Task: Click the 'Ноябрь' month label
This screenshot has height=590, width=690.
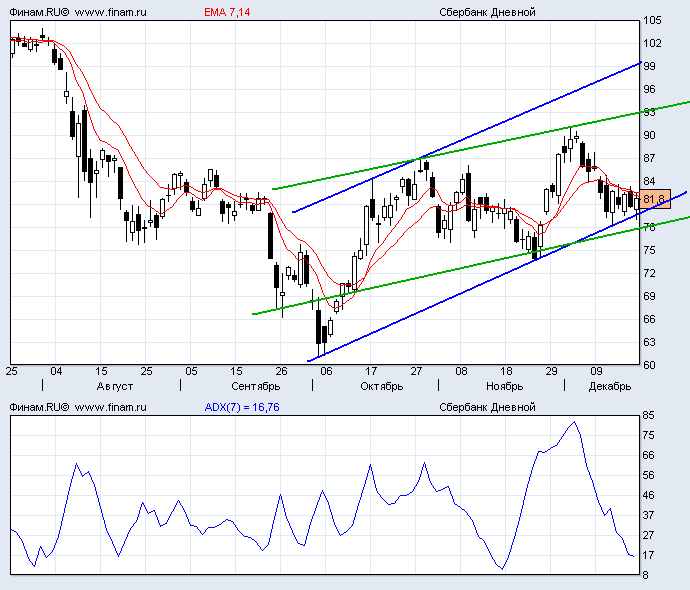Action: [x=504, y=386]
